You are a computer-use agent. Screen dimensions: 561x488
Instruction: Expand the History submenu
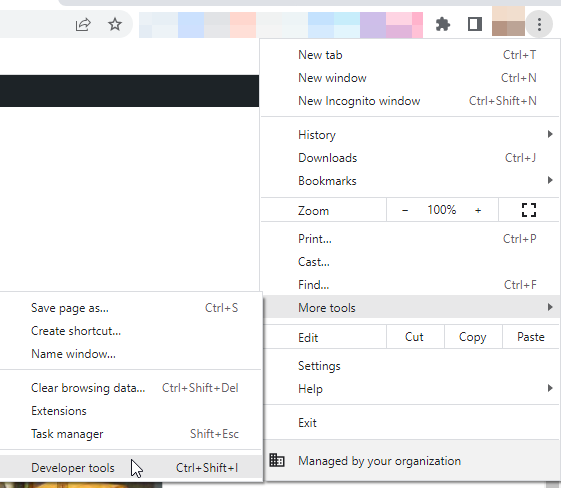click(410, 135)
